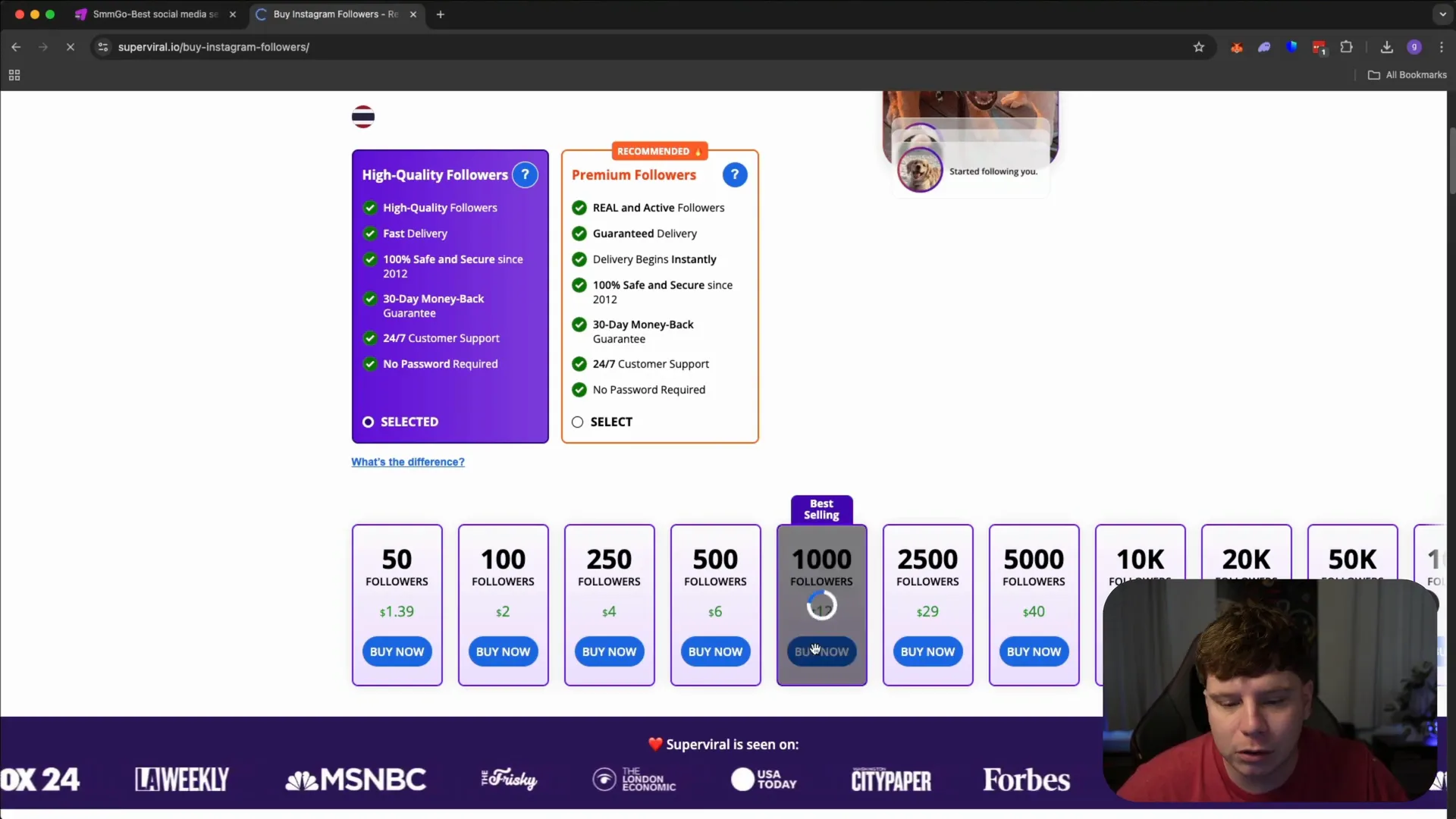Open the Extensions puzzle menu
The height and width of the screenshot is (819, 1456).
click(x=1347, y=47)
